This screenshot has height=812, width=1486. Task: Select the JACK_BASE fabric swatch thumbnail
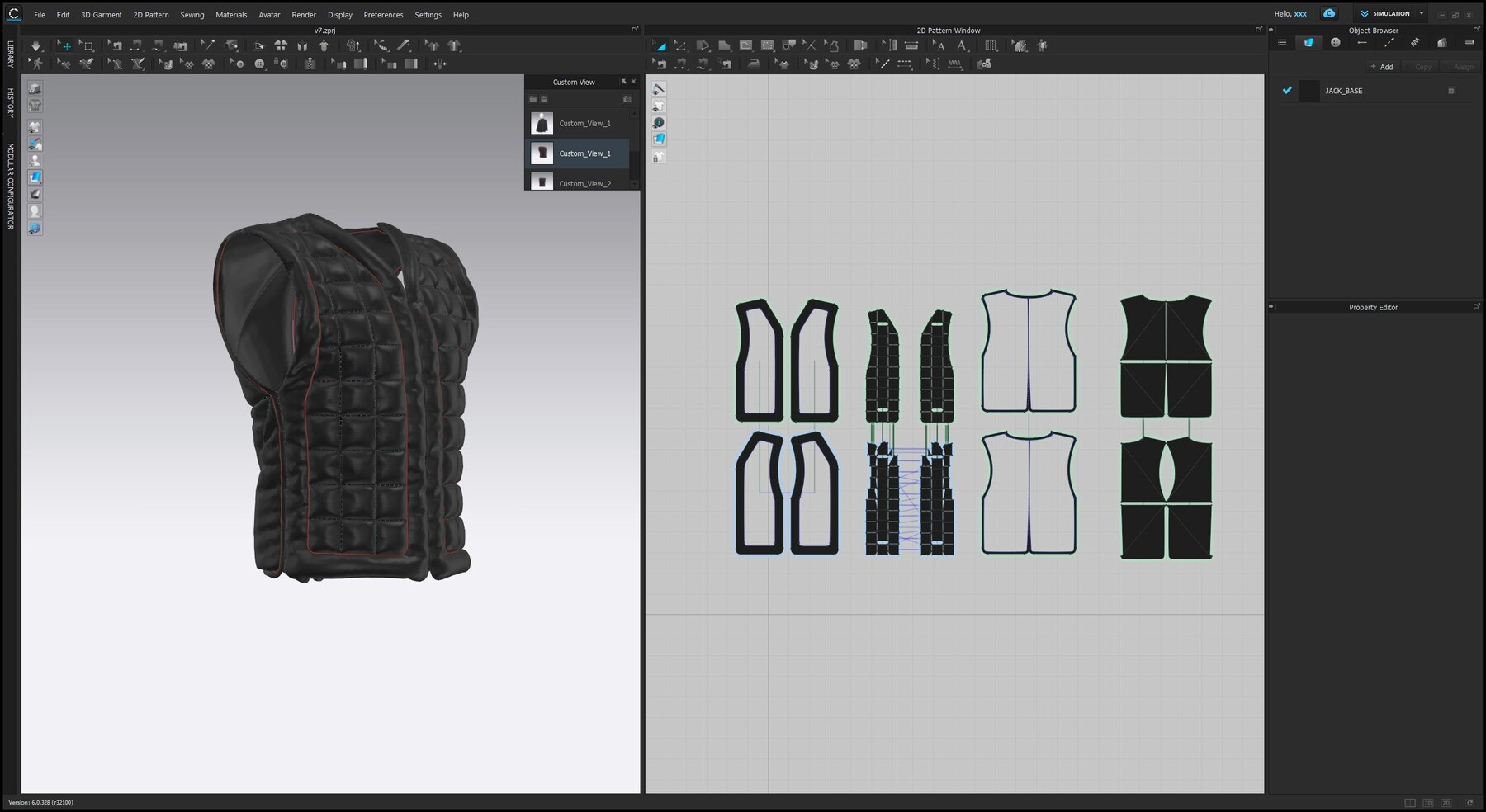coord(1309,91)
